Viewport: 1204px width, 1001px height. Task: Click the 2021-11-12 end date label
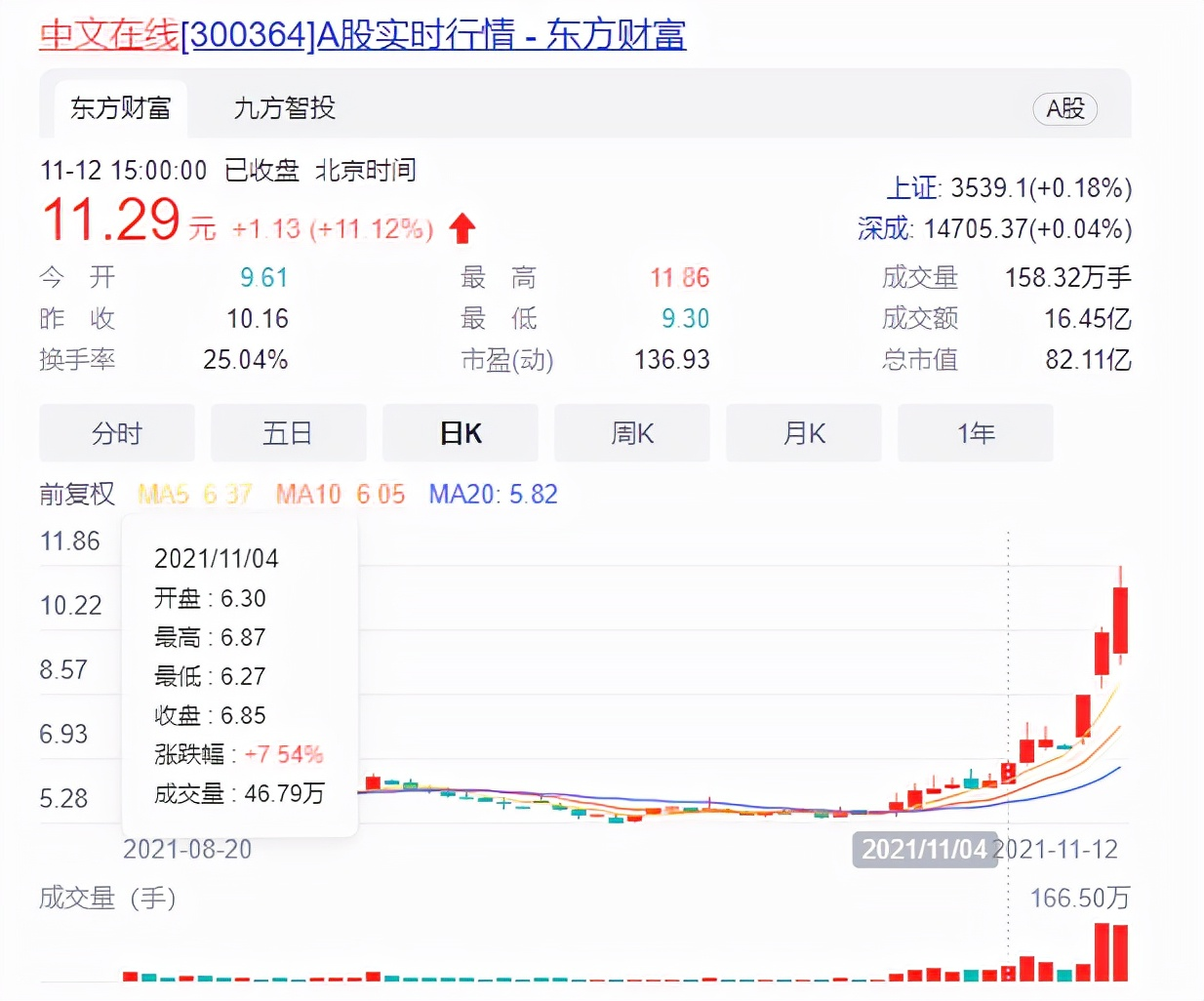pyautogui.click(x=1058, y=850)
